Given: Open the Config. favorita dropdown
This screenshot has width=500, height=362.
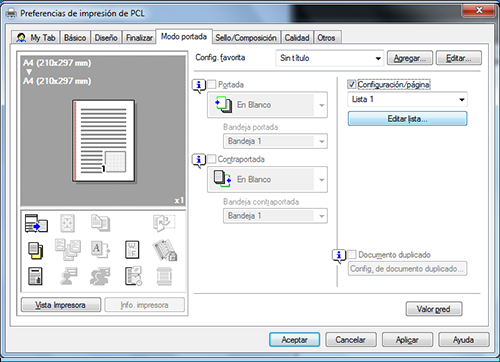Looking at the screenshot, I should coord(330,58).
